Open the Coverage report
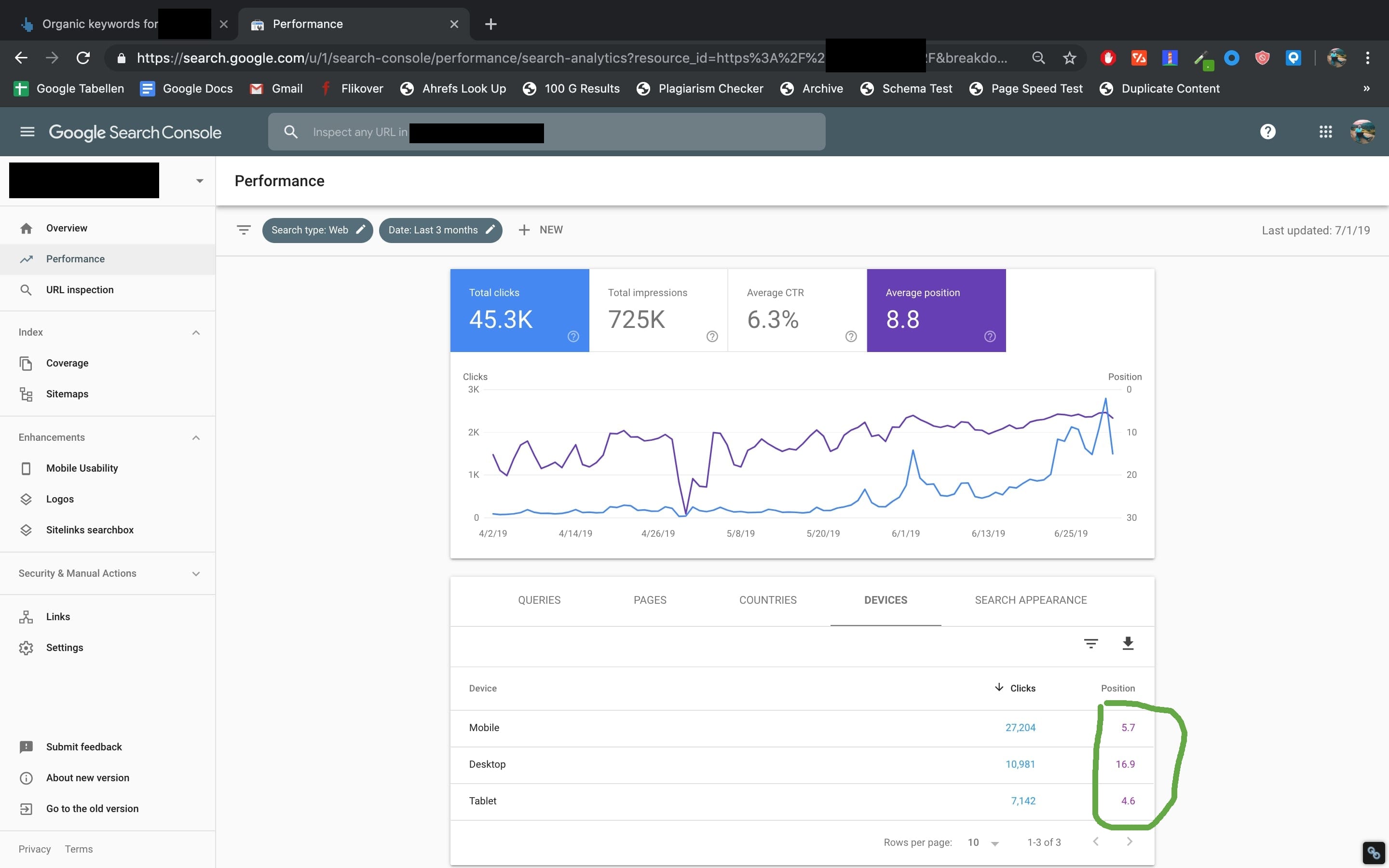1389x868 pixels. click(108, 364)
